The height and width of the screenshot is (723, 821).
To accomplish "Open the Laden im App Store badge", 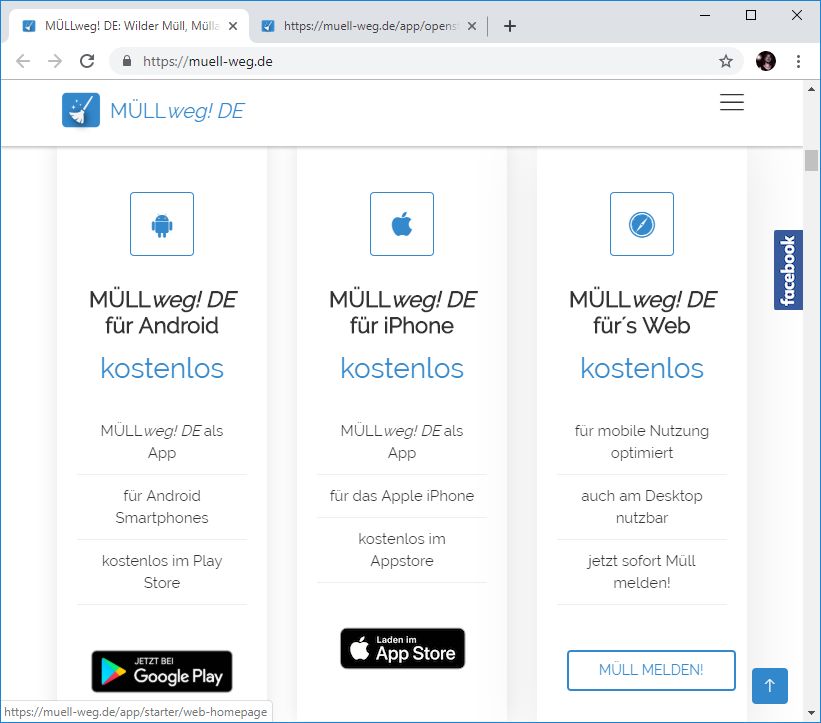I will pyautogui.click(x=402, y=649).
